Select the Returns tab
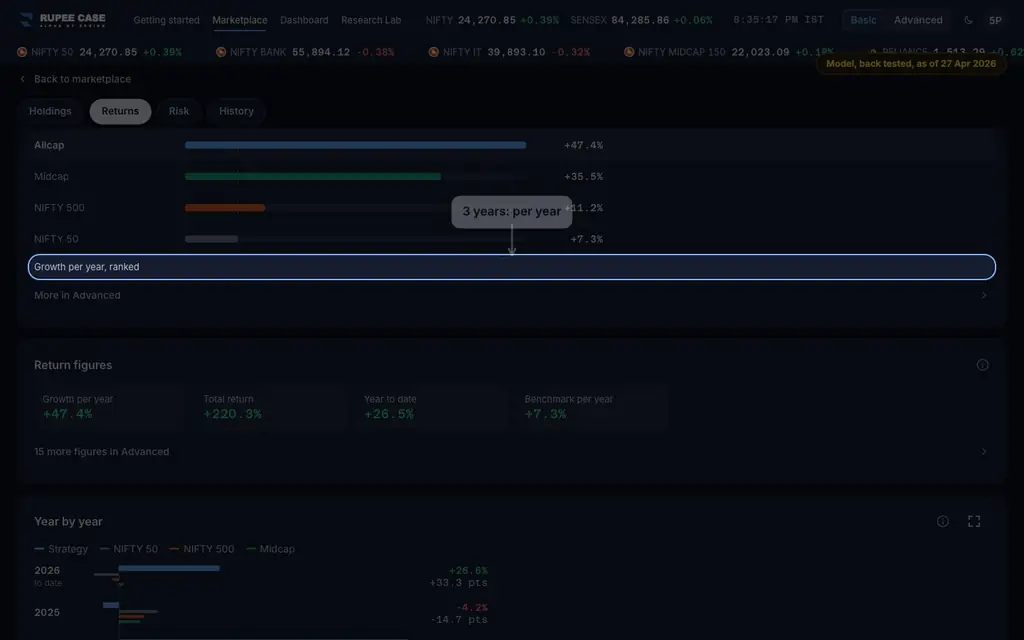The width and height of the screenshot is (1024, 640). pos(120,111)
